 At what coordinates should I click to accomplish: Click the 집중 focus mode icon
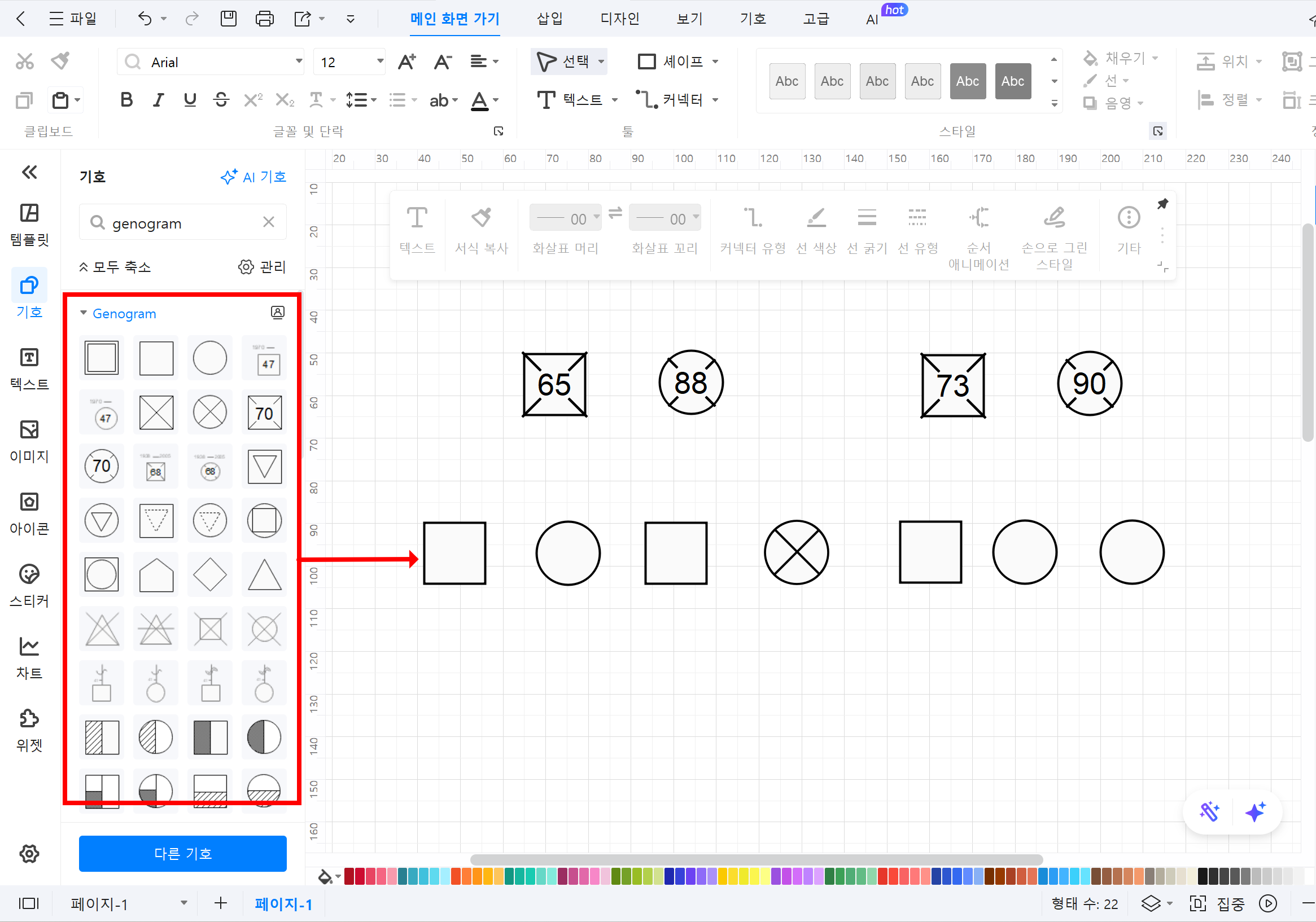click(x=1198, y=904)
